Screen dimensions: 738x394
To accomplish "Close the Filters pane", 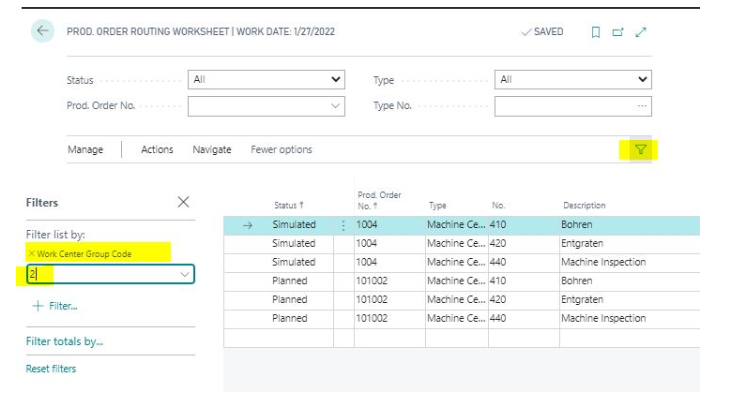I will coord(183,202).
